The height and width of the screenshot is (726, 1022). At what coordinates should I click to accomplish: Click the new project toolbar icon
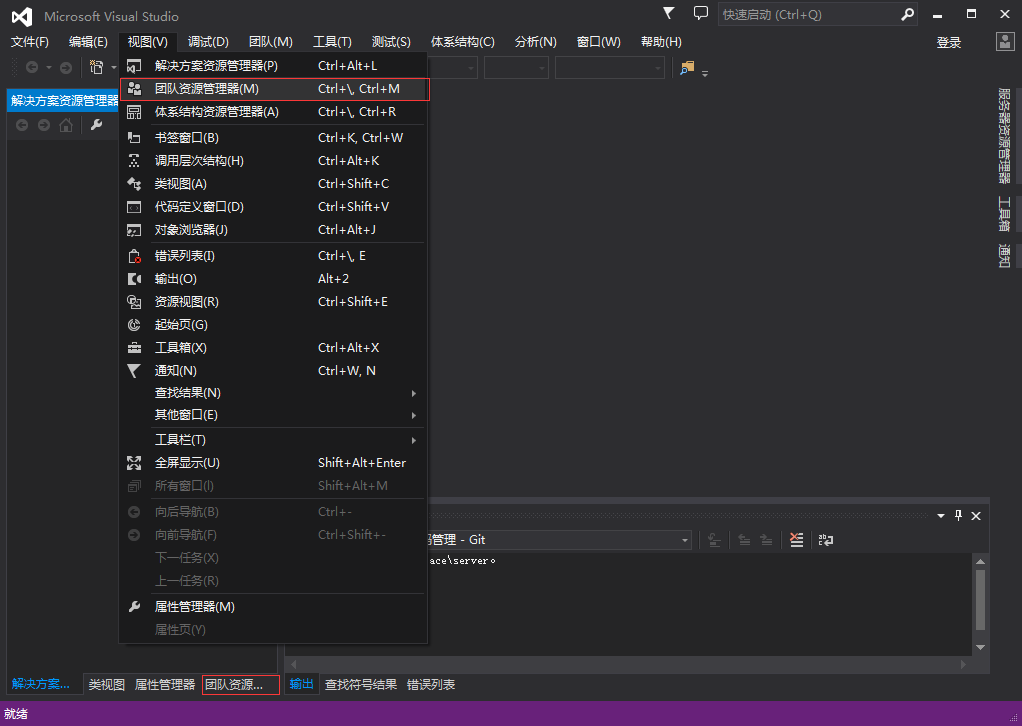coord(96,67)
